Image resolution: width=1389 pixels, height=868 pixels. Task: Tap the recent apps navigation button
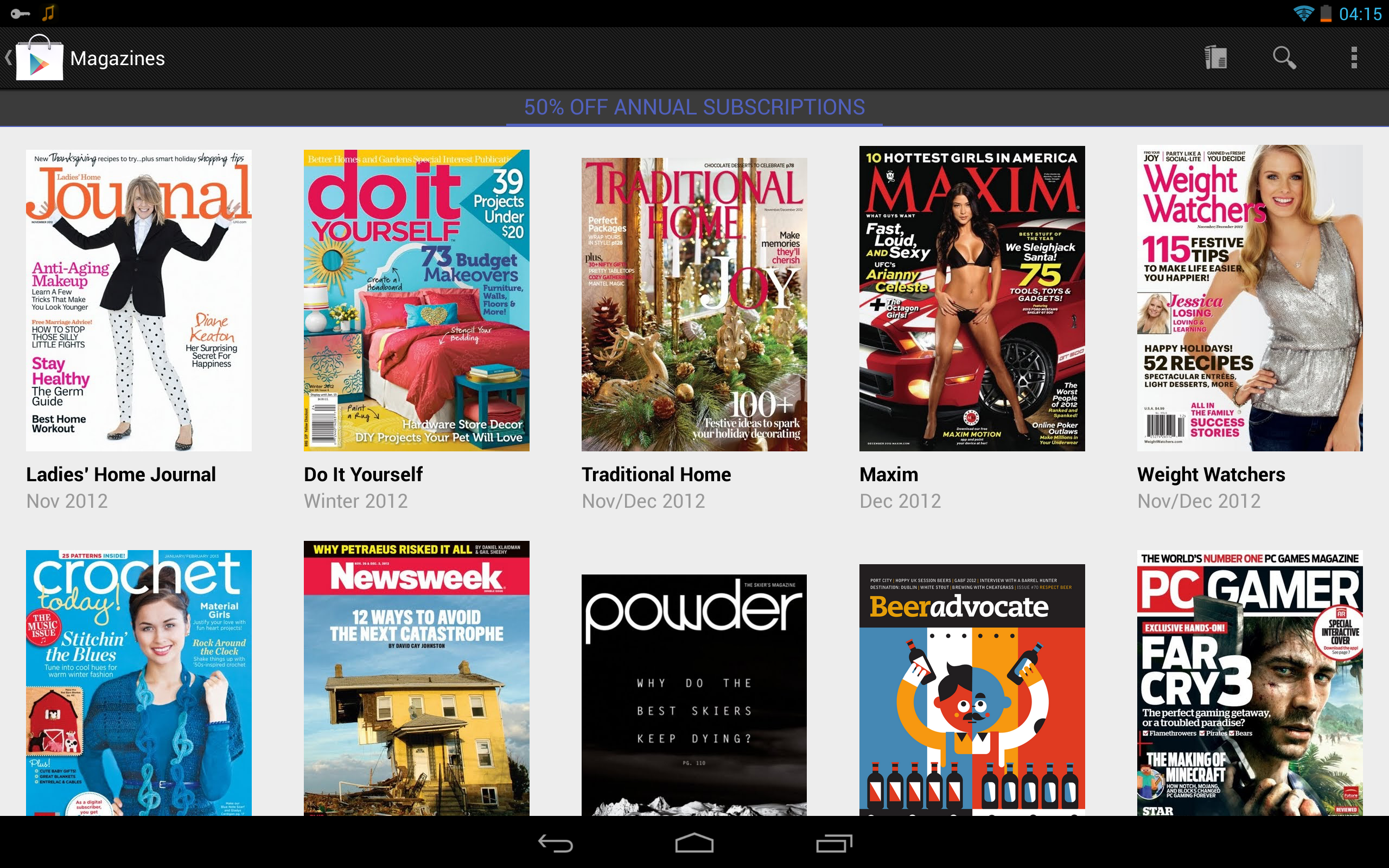834,843
